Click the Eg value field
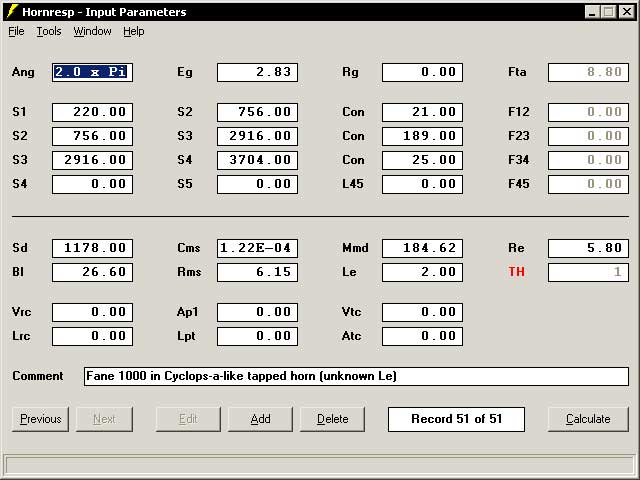640x480 pixels. tap(257, 72)
